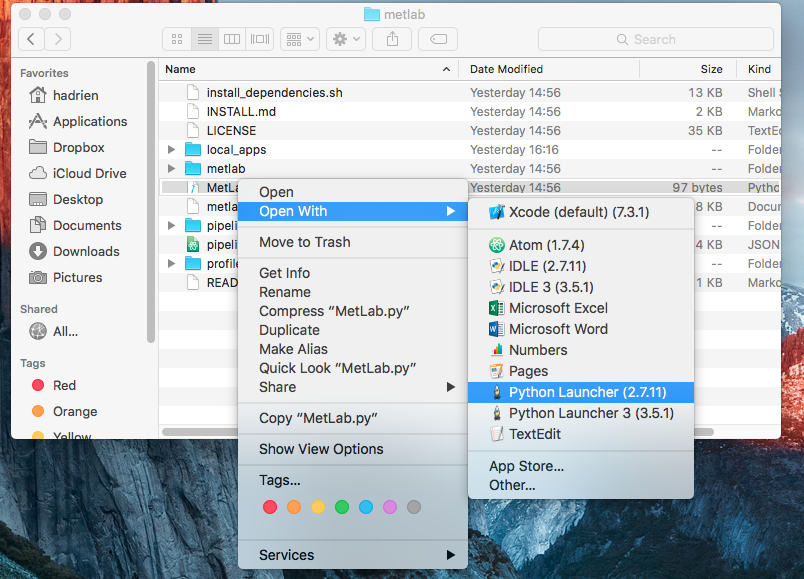Screen dimensions: 804x579
Task: Choose Show View Options
Action: pyautogui.click(x=353, y=449)
